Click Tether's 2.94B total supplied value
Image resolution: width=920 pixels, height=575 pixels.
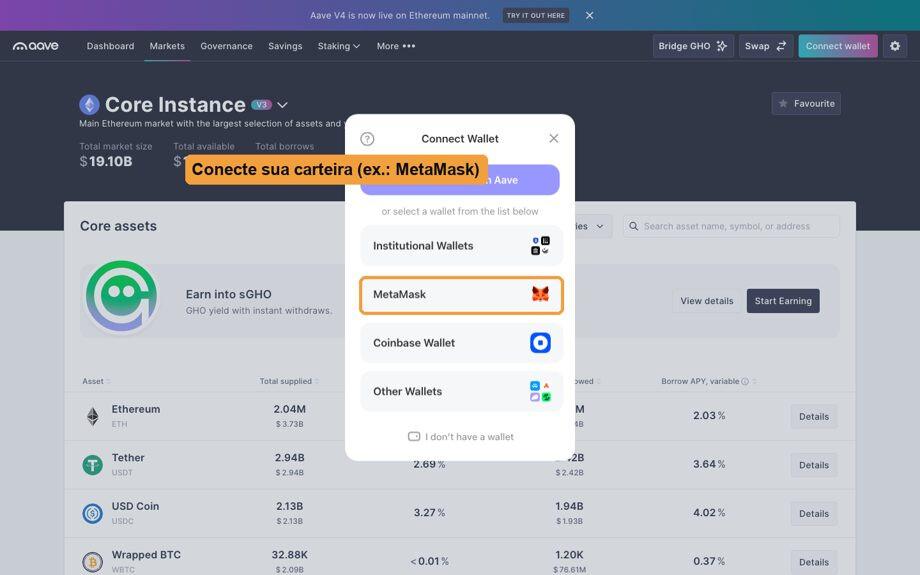tap(289, 458)
